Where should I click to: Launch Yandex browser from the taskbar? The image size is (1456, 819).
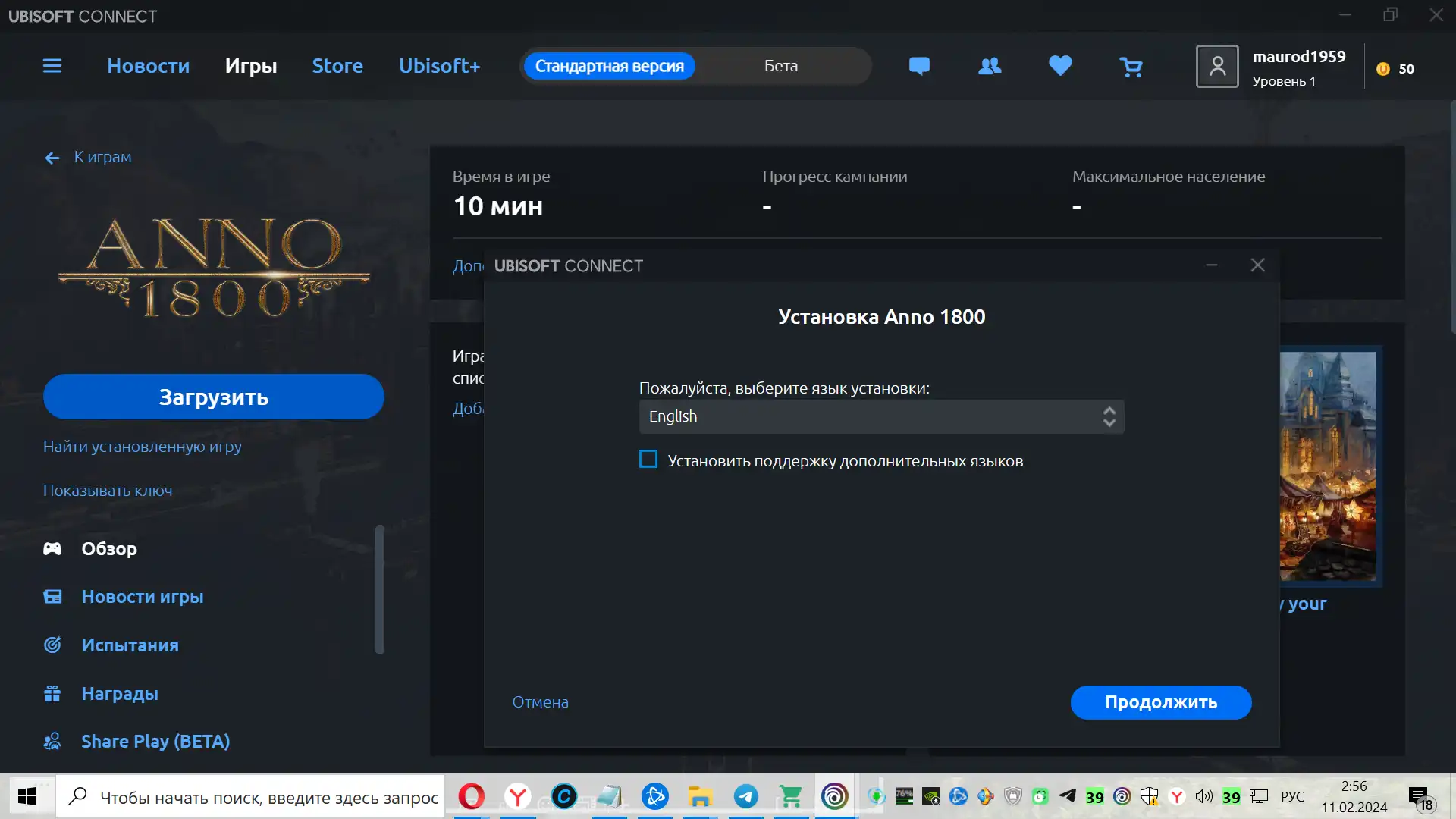(x=518, y=796)
